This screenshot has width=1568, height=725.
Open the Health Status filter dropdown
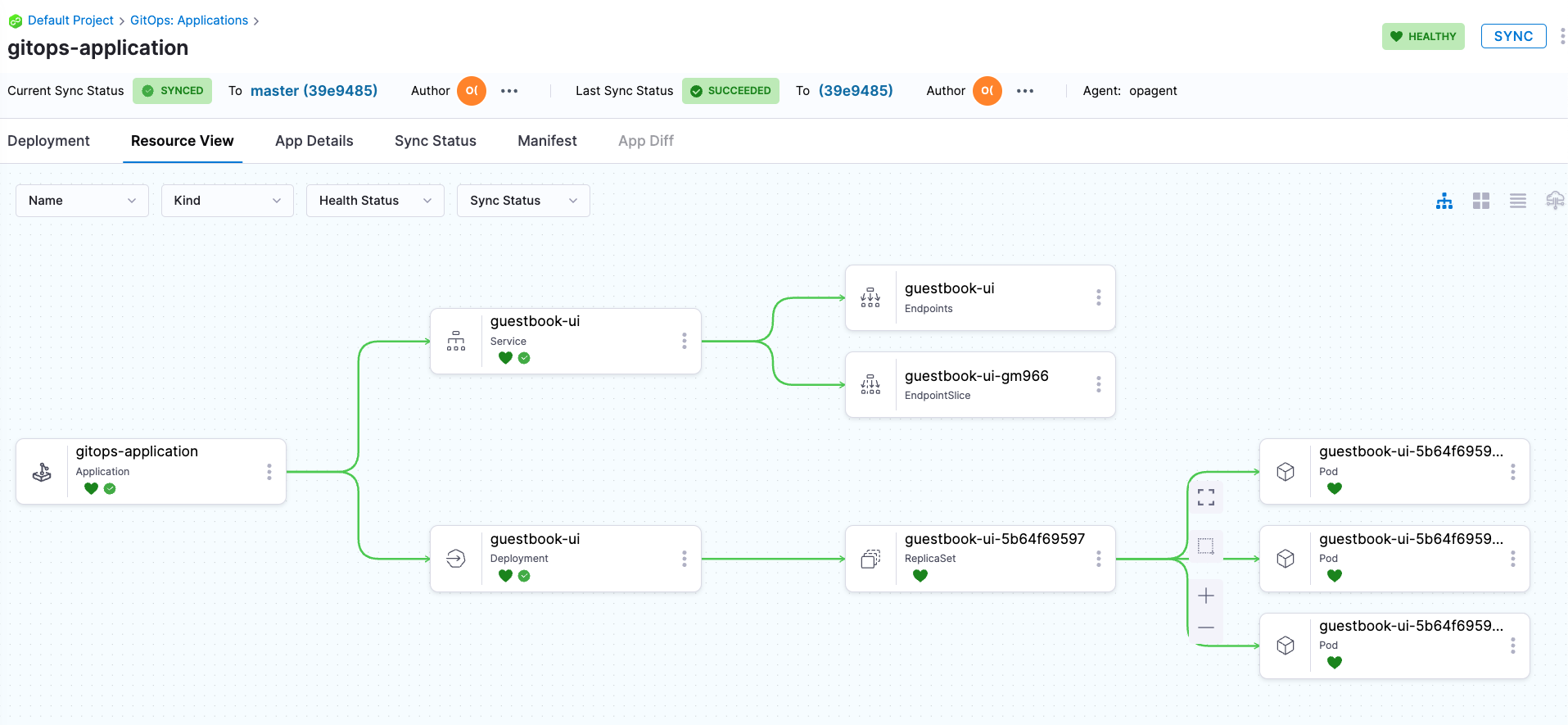[x=375, y=201]
